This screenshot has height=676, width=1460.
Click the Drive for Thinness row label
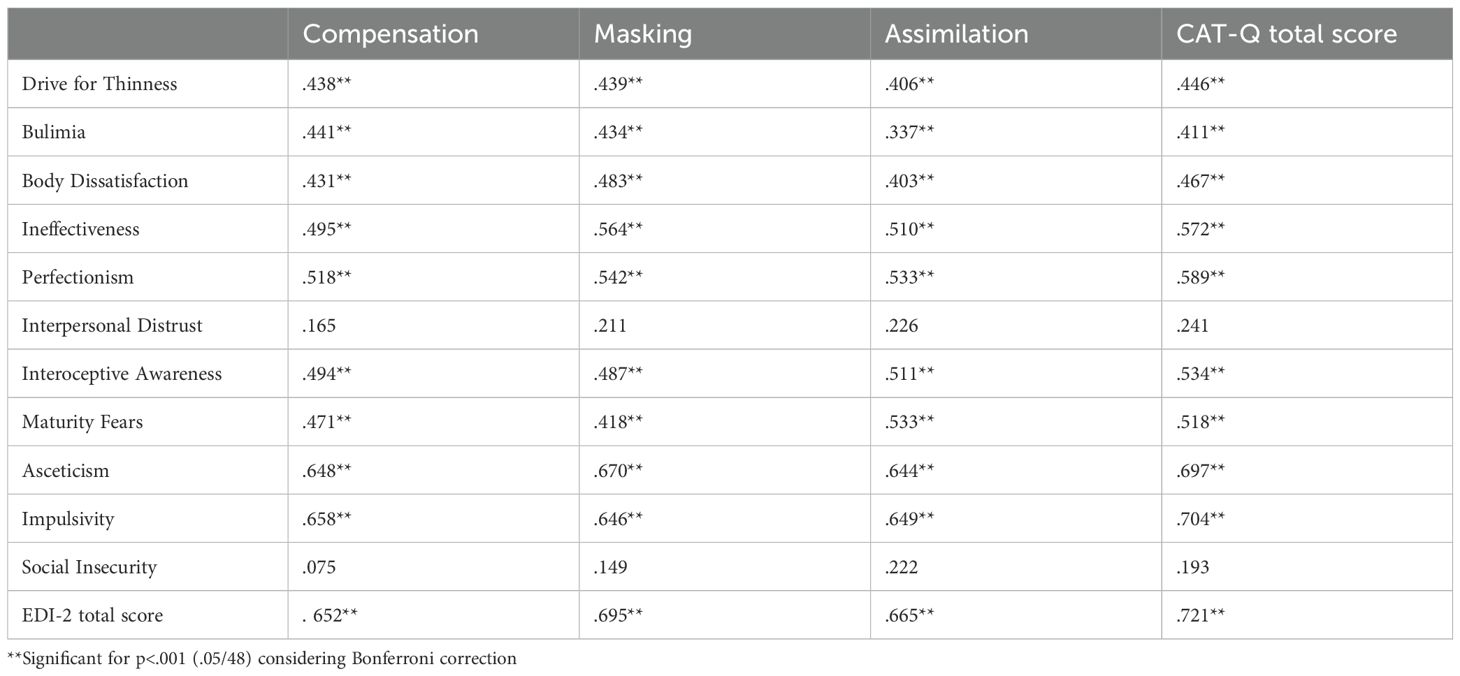[x=100, y=84]
